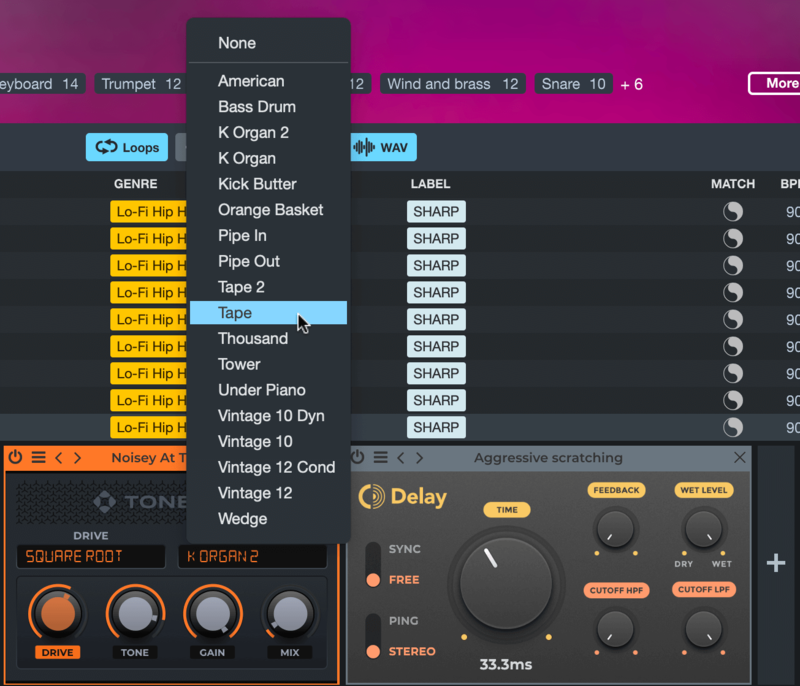Click the WAV filter button
The height and width of the screenshot is (686, 800).
(382, 147)
